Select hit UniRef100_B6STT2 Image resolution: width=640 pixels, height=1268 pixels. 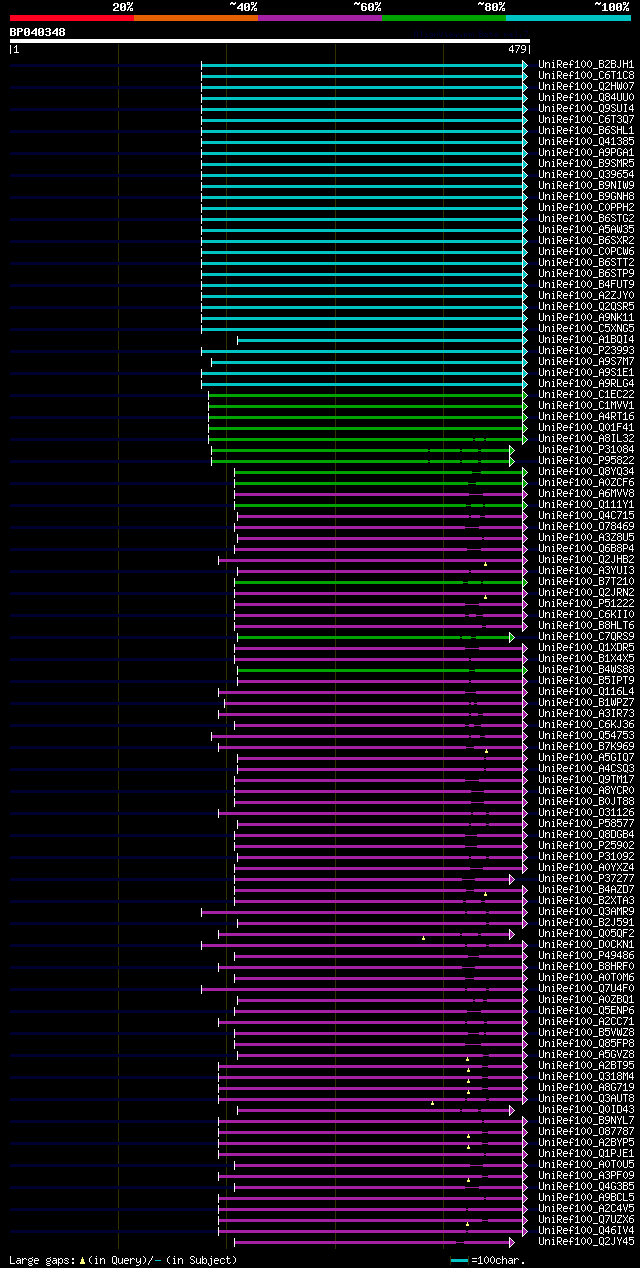[586, 262]
